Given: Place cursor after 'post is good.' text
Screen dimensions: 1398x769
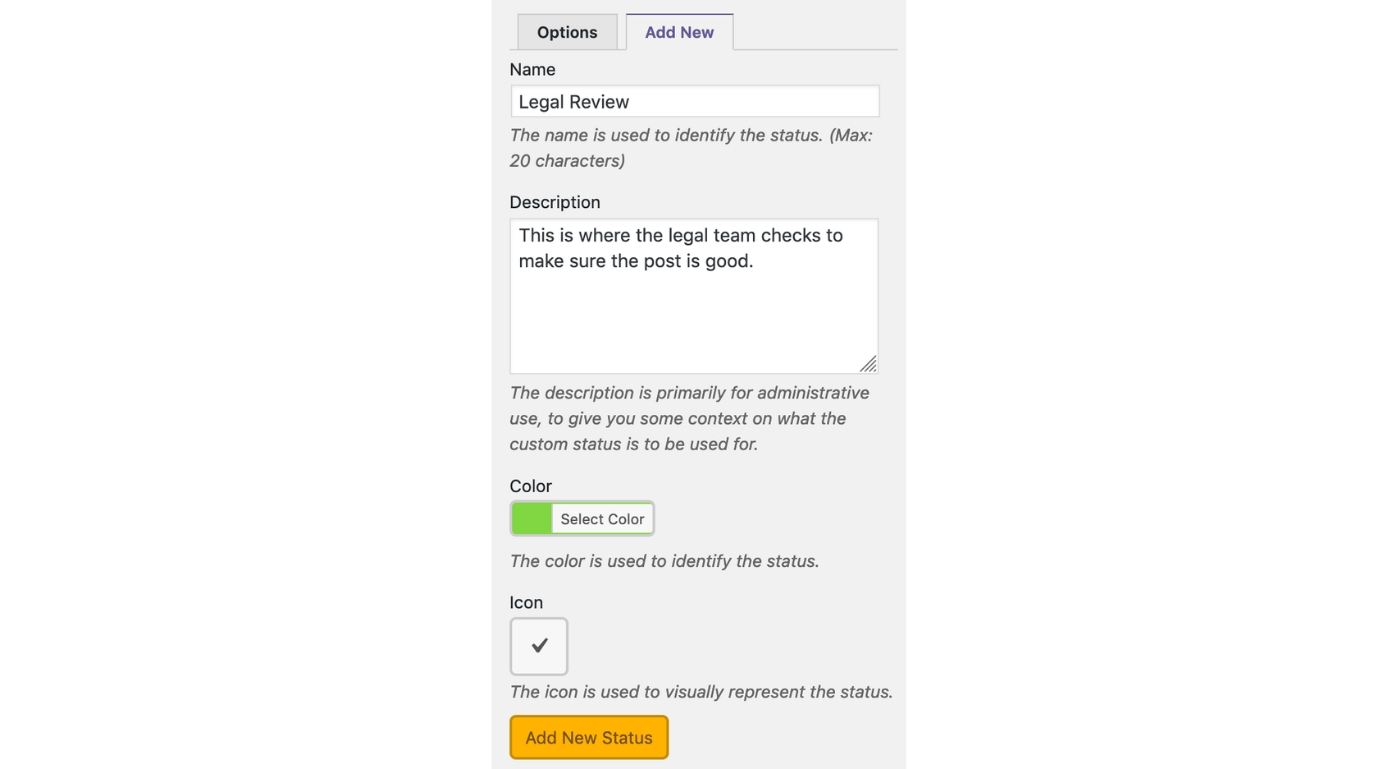Looking at the screenshot, I should 755,261.
